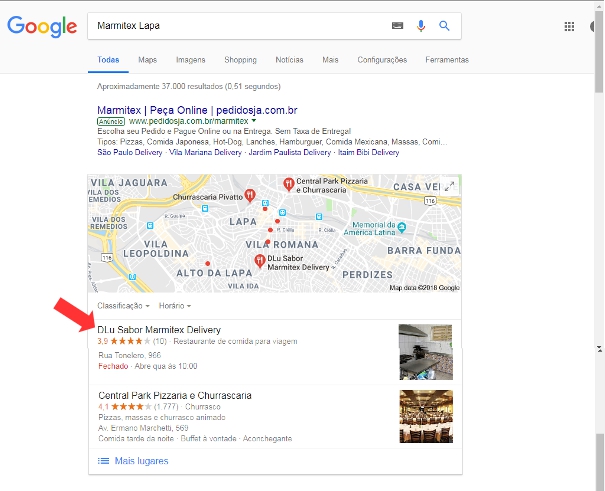Image resolution: width=605 pixels, height=491 pixels.
Task: Click the Google logo
Action: pos(42,26)
